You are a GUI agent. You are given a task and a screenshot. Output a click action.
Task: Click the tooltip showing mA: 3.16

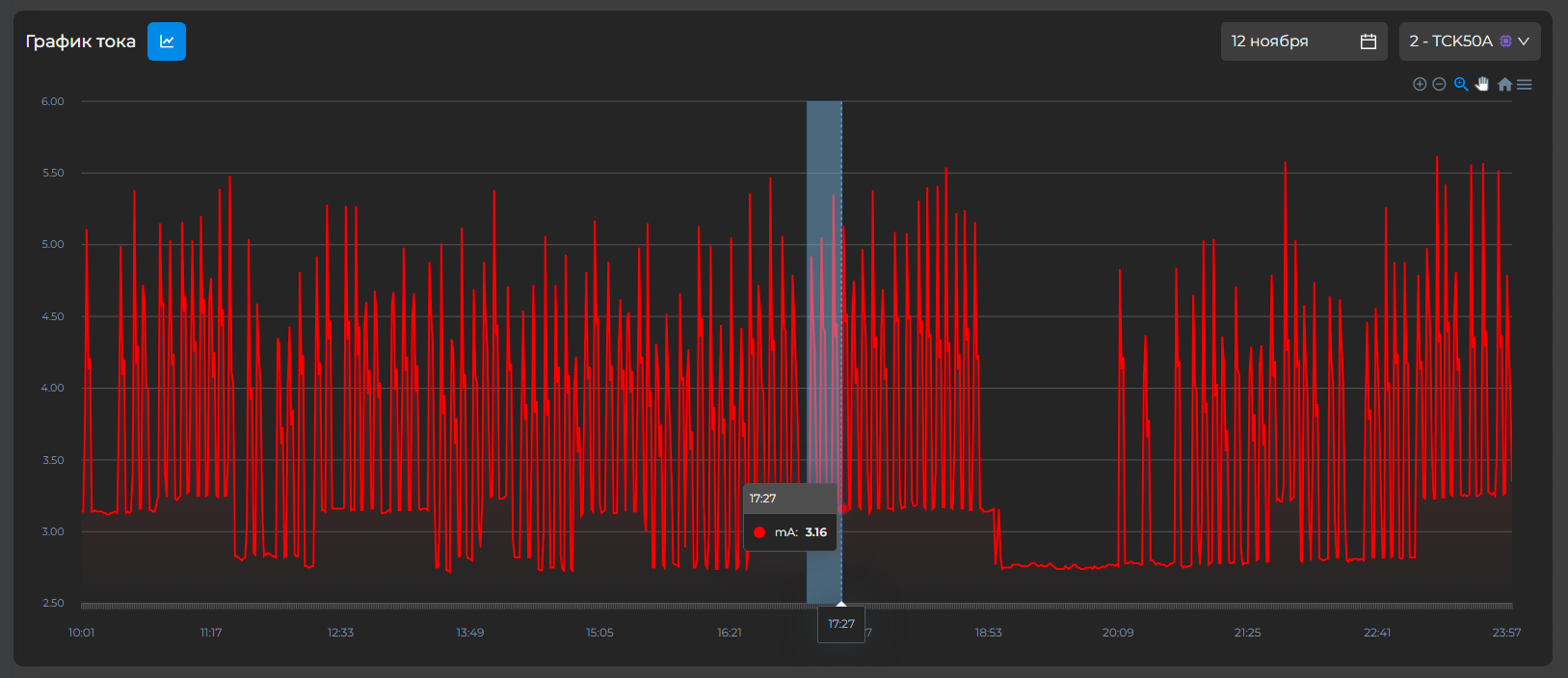click(x=790, y=517)
